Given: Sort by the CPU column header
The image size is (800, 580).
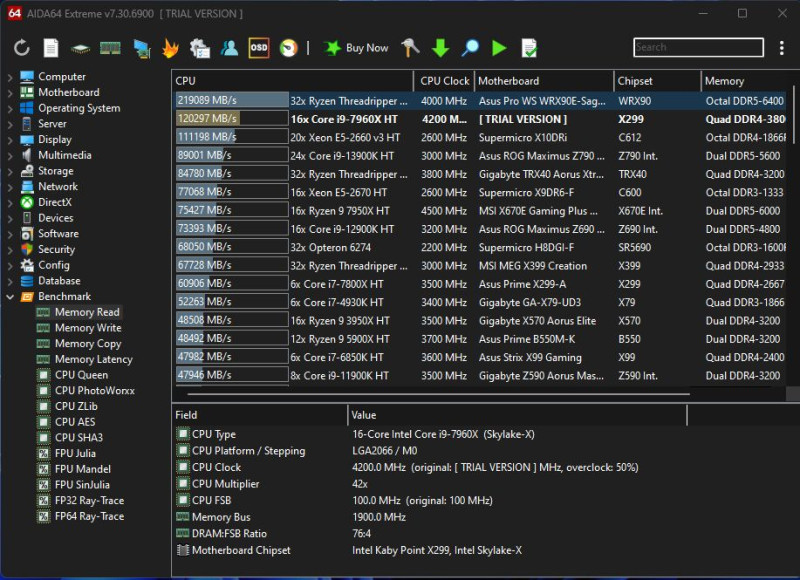Looking at the screenshot, I should [x=293, y=81].
